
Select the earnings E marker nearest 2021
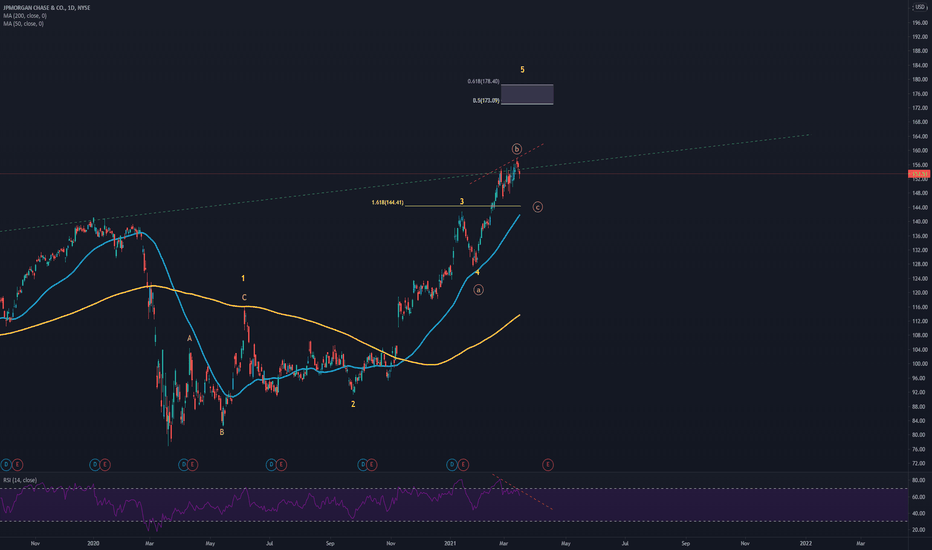[462, 464]
